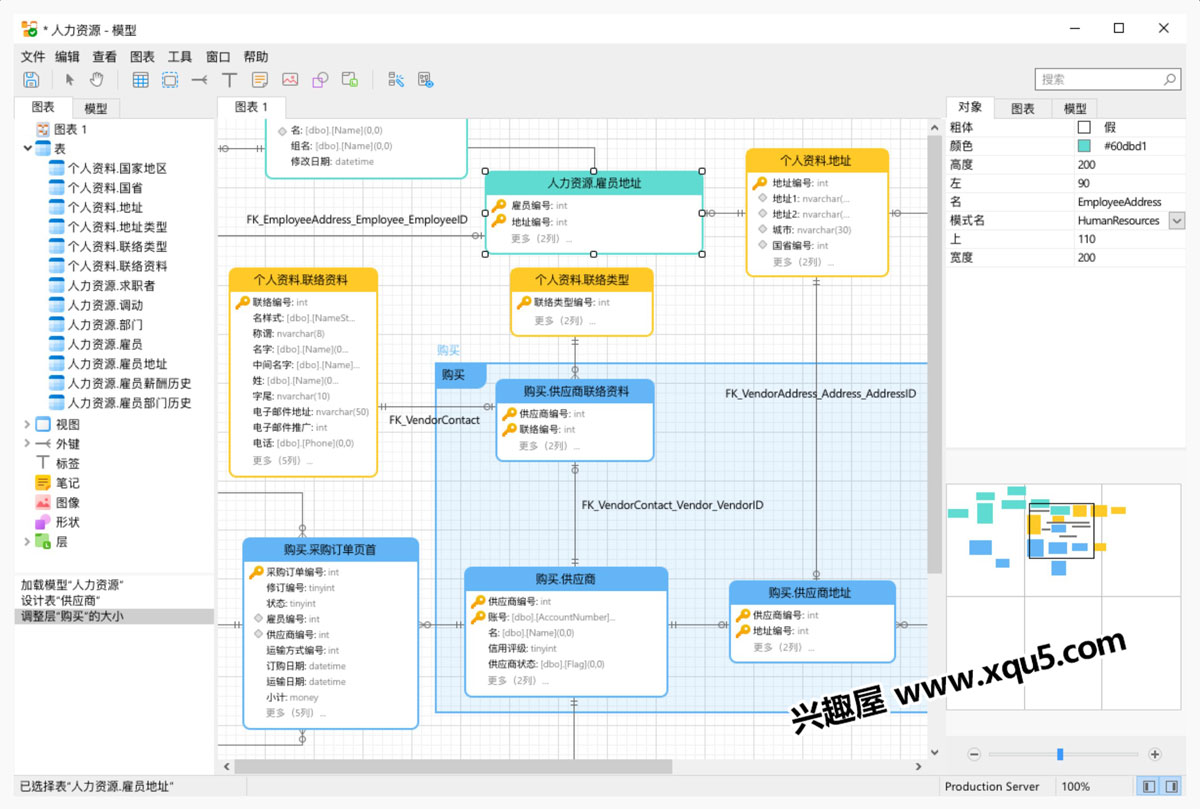Switch to right panel 模型 tab
Screen dimensions: 1200x809
click(x=1074, y=108)
